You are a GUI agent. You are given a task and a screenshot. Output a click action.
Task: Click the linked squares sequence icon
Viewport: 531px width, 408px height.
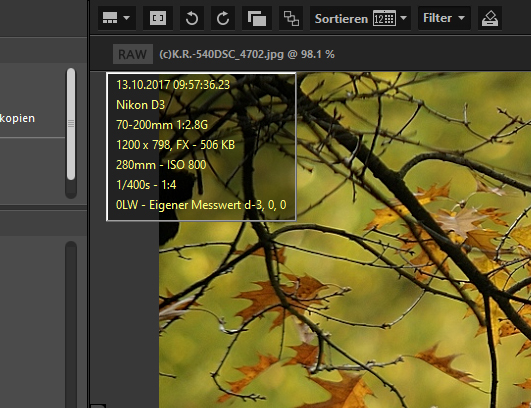291,18
